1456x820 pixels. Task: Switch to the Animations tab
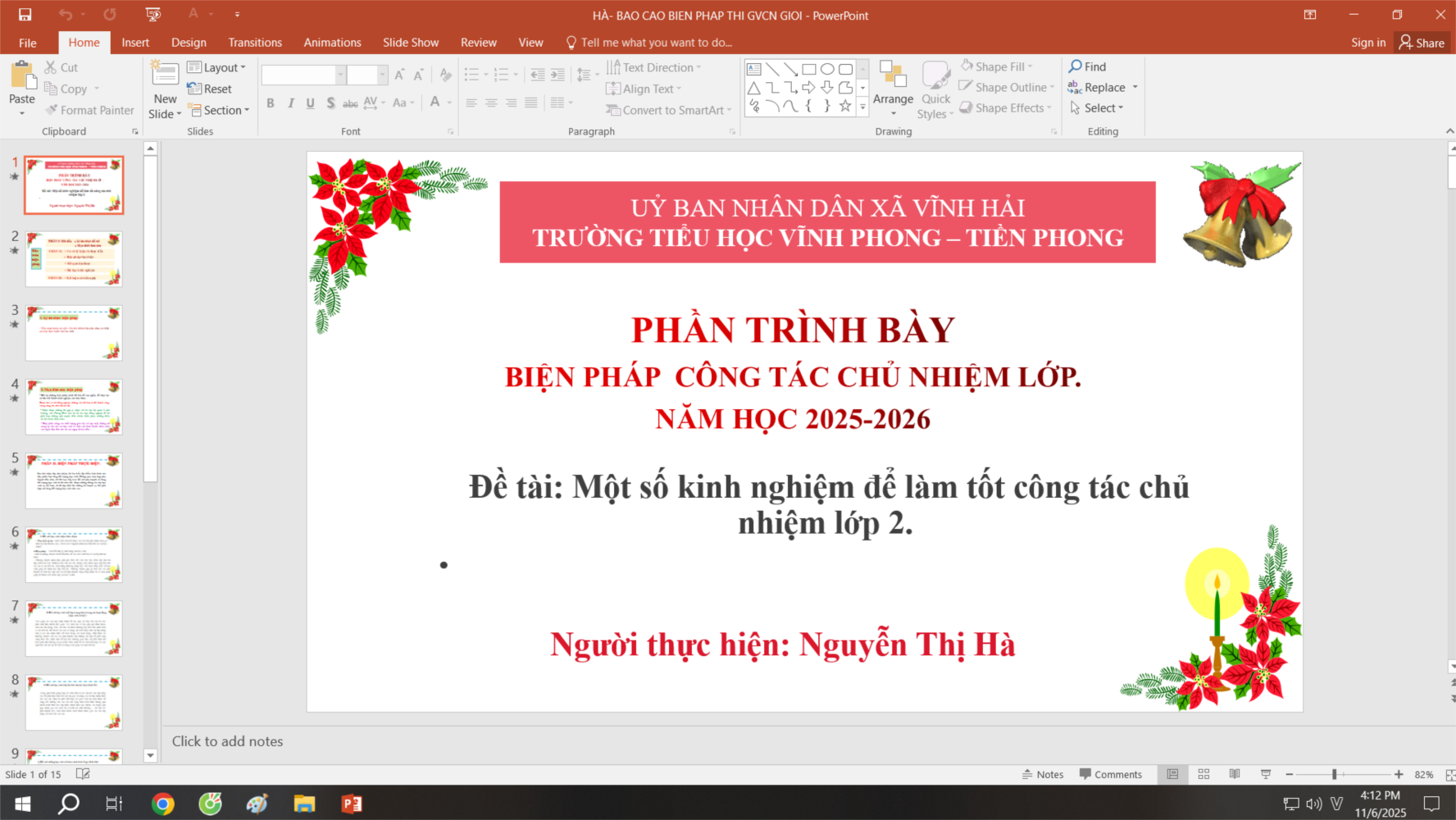coord(332,43)
